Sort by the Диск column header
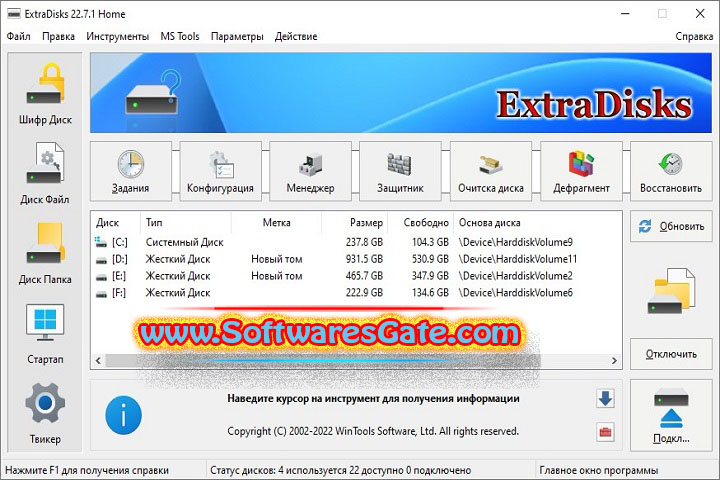720x480 pixels. coord(117,223)
